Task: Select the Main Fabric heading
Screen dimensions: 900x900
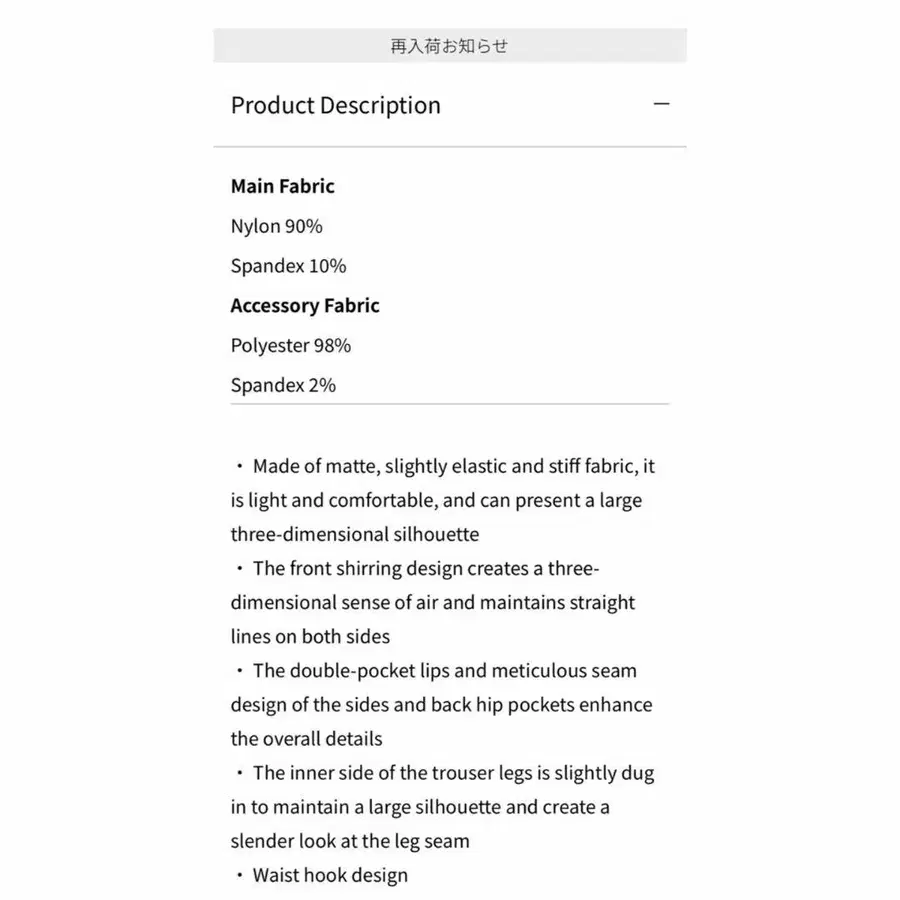Action: click(283, 186)
